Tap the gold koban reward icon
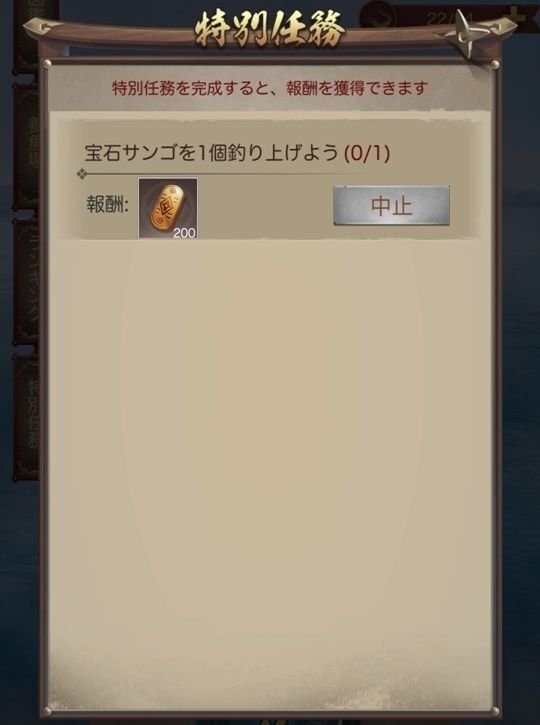 click(x=168, y=208)
